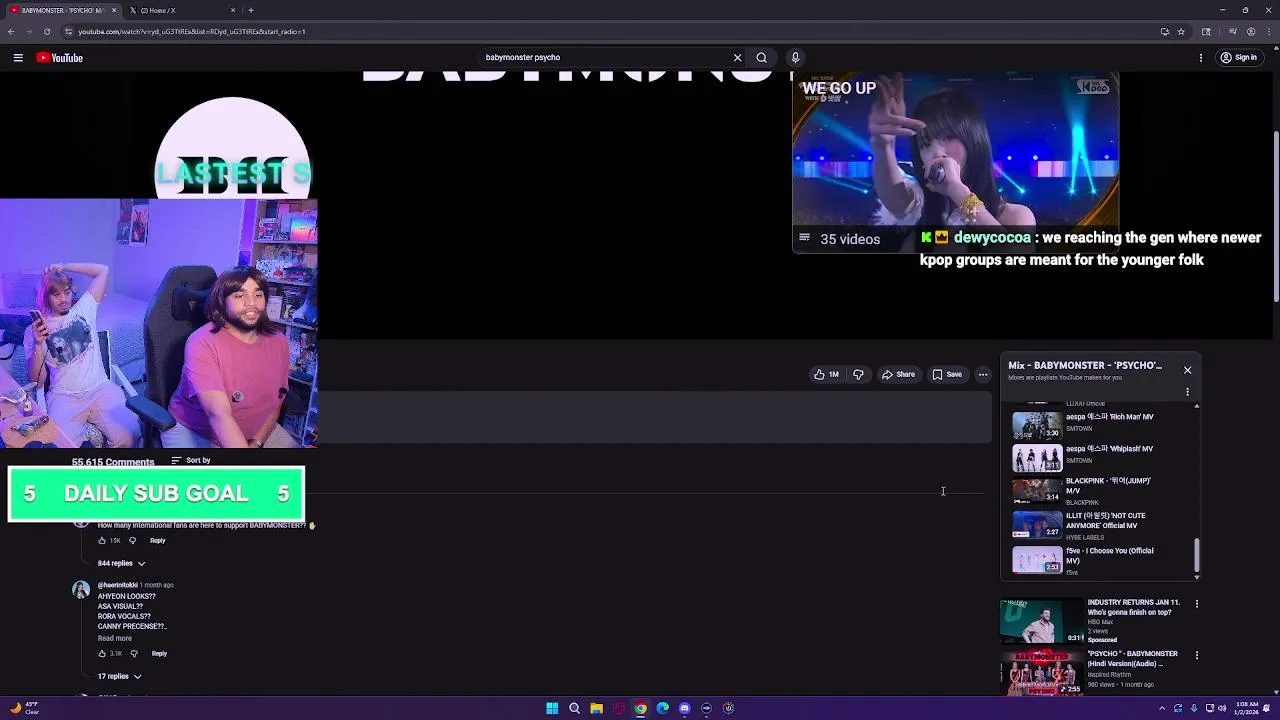Image resolution: width=1280 pixels, height=720 pixels.
Task: Sign in to YouTube
Action: [1238, 58]
